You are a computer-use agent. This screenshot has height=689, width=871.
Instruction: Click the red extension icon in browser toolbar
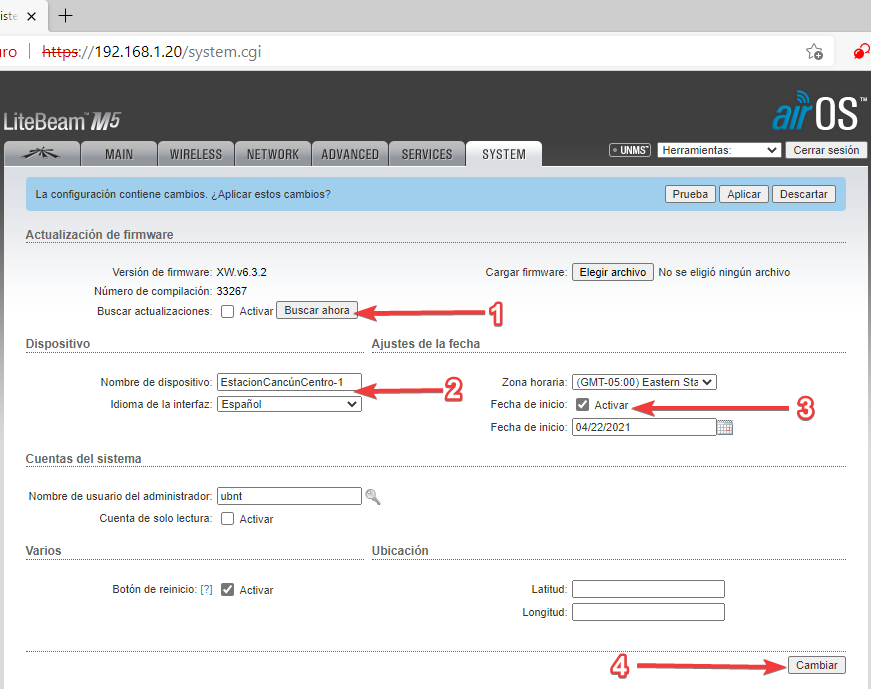click(860, 52)
